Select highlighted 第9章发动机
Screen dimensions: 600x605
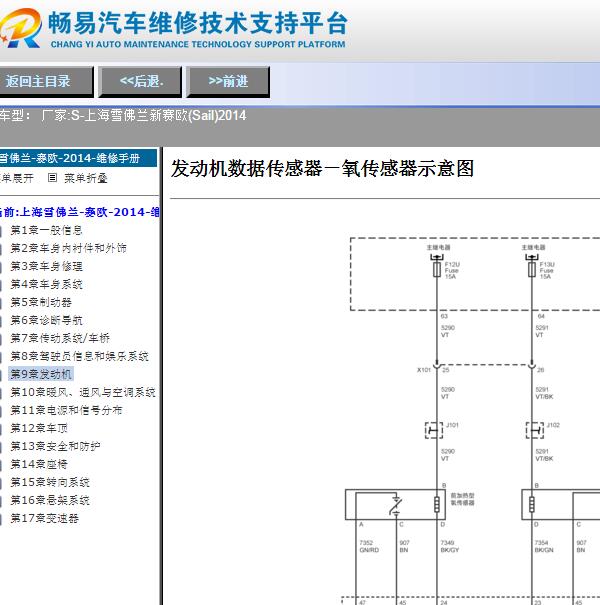(41, 374)
